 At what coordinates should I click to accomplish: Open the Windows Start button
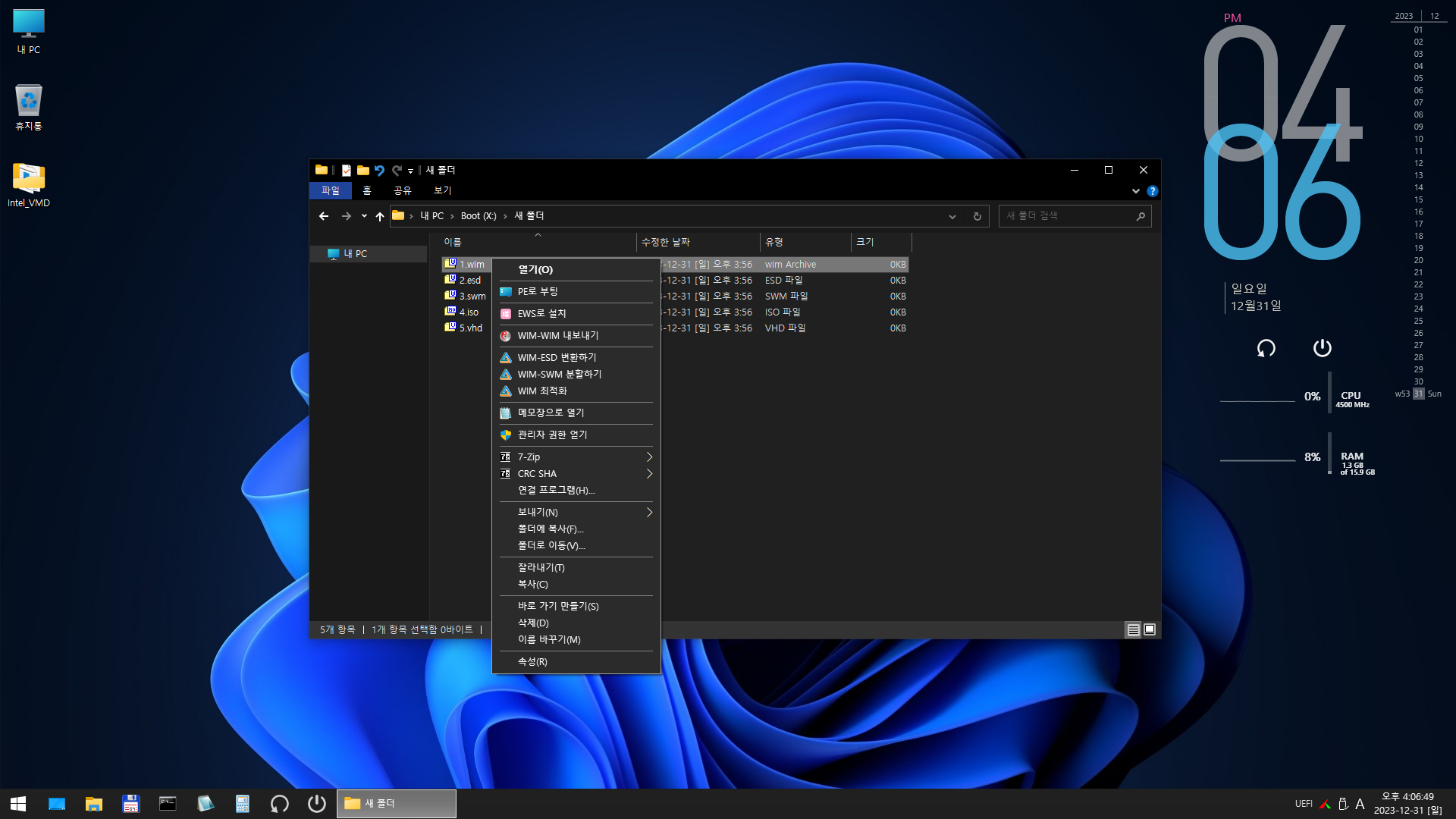coord(18,804)
